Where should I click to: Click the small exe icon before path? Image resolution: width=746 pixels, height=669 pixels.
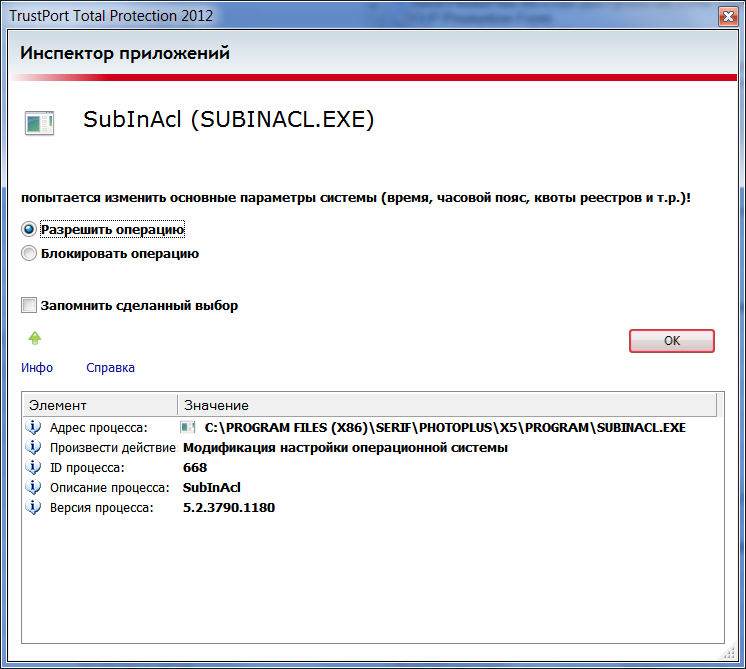187,427
